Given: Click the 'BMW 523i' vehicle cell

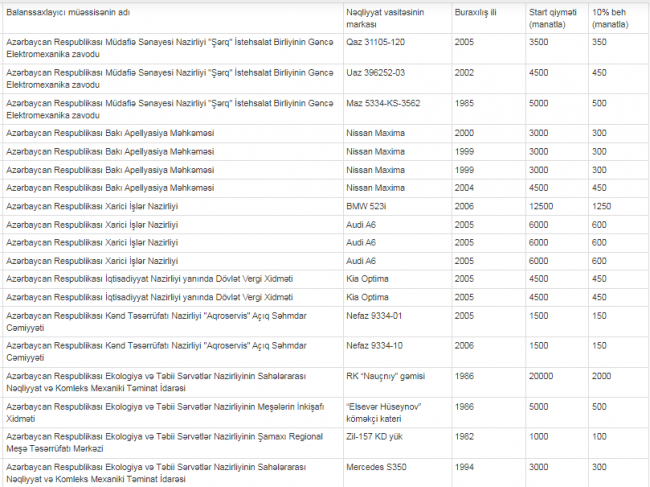Looking at the screenshot, I should [x=397, y=206].
